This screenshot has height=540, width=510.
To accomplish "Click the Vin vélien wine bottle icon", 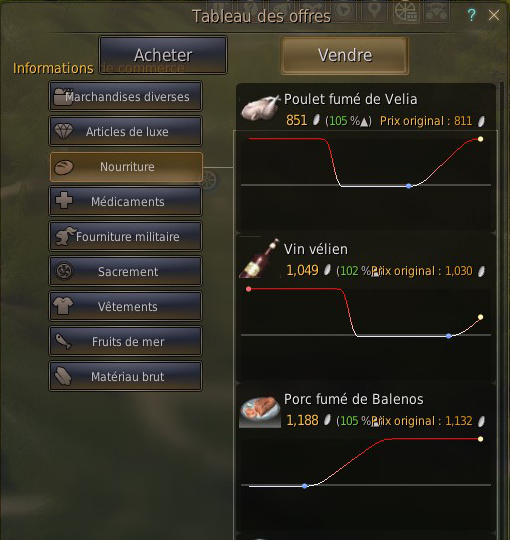I will point(260,258).
